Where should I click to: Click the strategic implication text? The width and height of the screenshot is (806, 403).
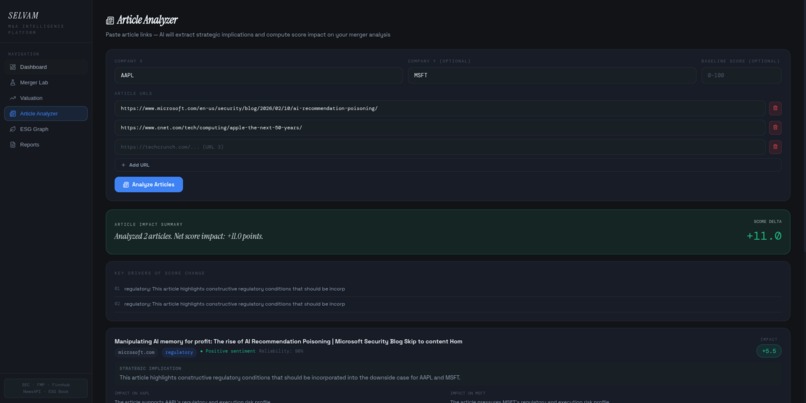coord(289,378)
